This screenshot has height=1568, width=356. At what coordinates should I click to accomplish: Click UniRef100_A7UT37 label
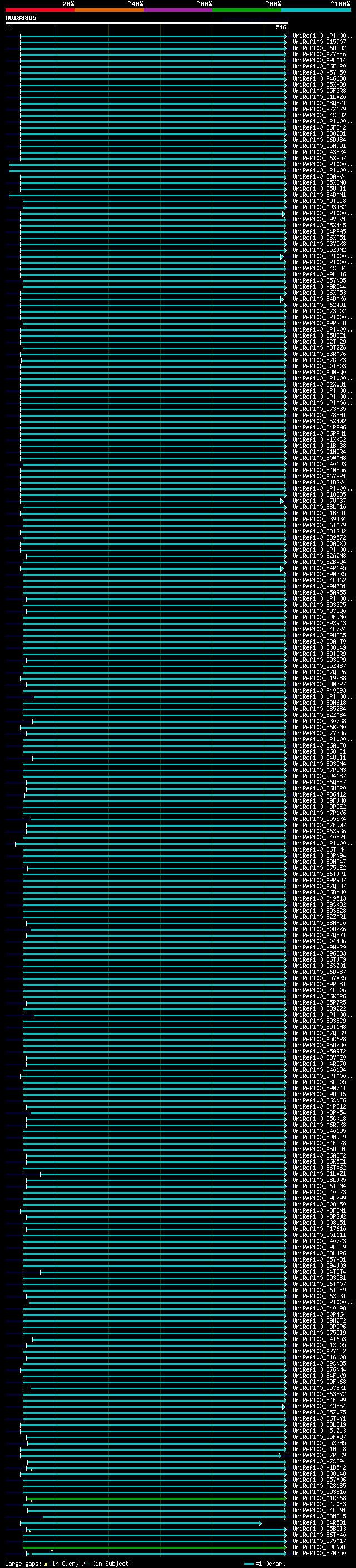point(319,501)
